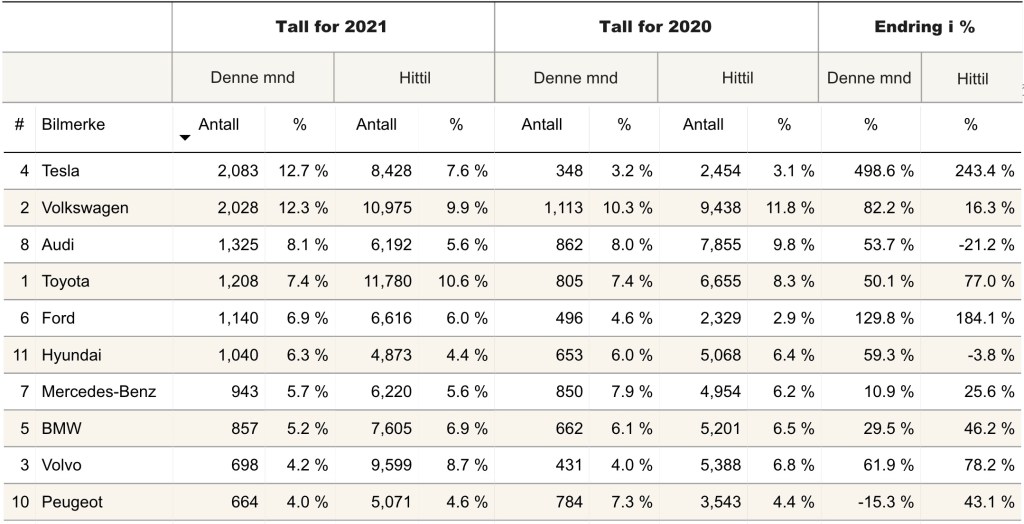1024x524 pixels.
Task: Click on the Audi row label
Action: coord(58,245)
